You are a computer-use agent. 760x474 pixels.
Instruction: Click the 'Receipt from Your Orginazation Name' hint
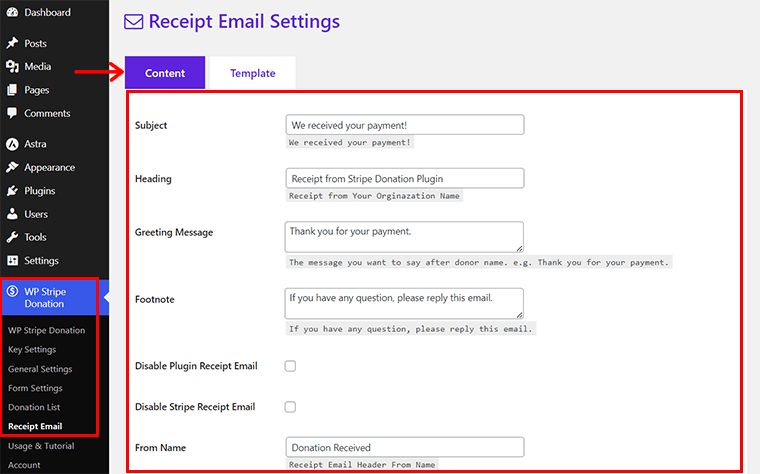374,196
